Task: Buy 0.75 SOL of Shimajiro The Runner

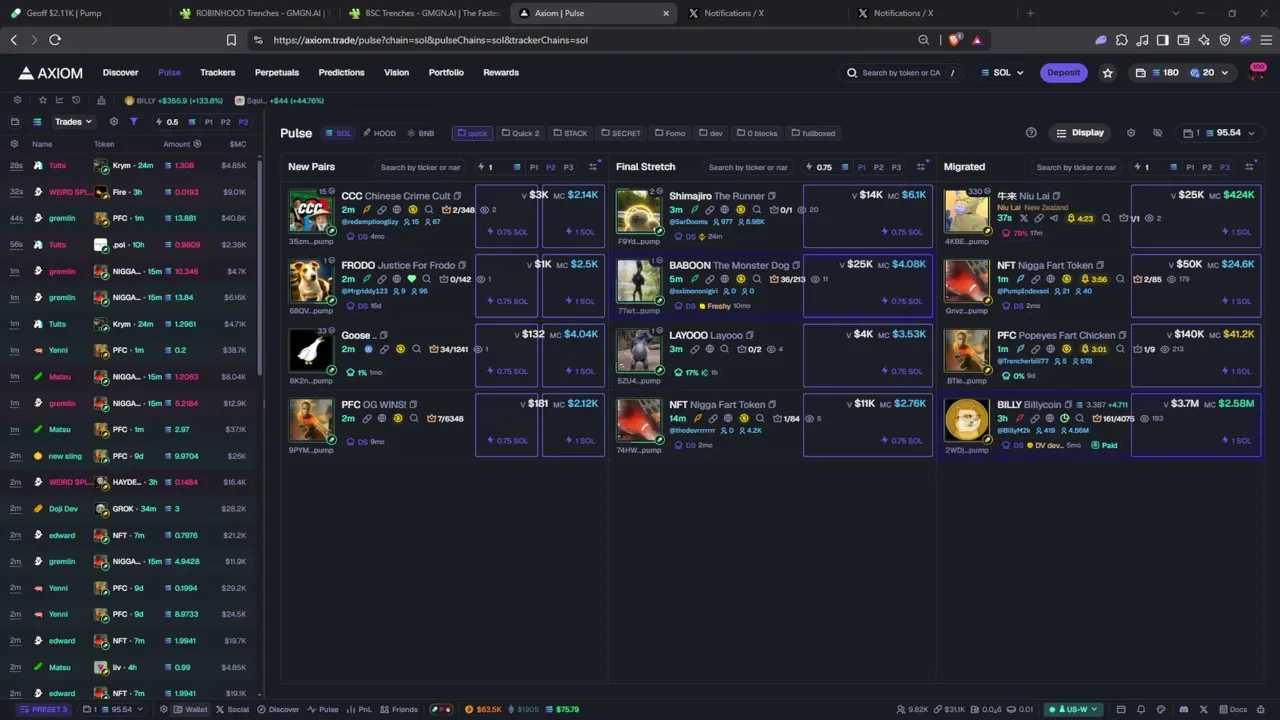Action: (867, 216)
